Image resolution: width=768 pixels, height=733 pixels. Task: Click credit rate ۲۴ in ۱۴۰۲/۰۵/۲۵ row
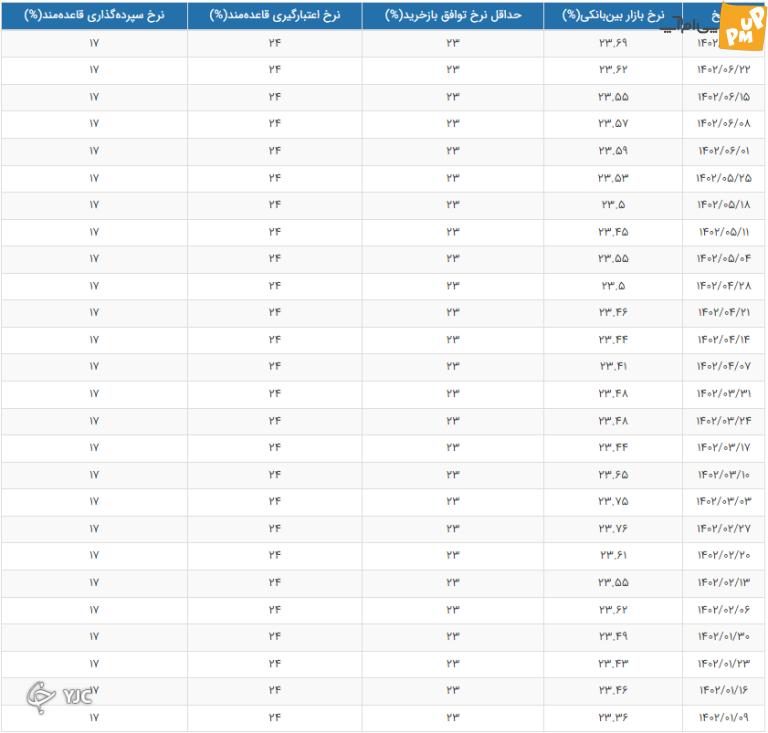tap(275, 178)
